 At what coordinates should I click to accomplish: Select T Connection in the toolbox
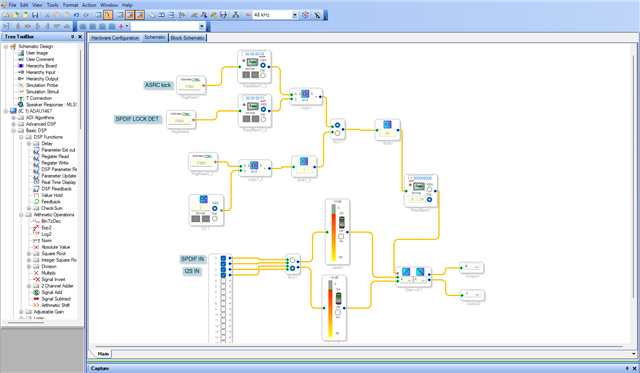coord(39,98)
